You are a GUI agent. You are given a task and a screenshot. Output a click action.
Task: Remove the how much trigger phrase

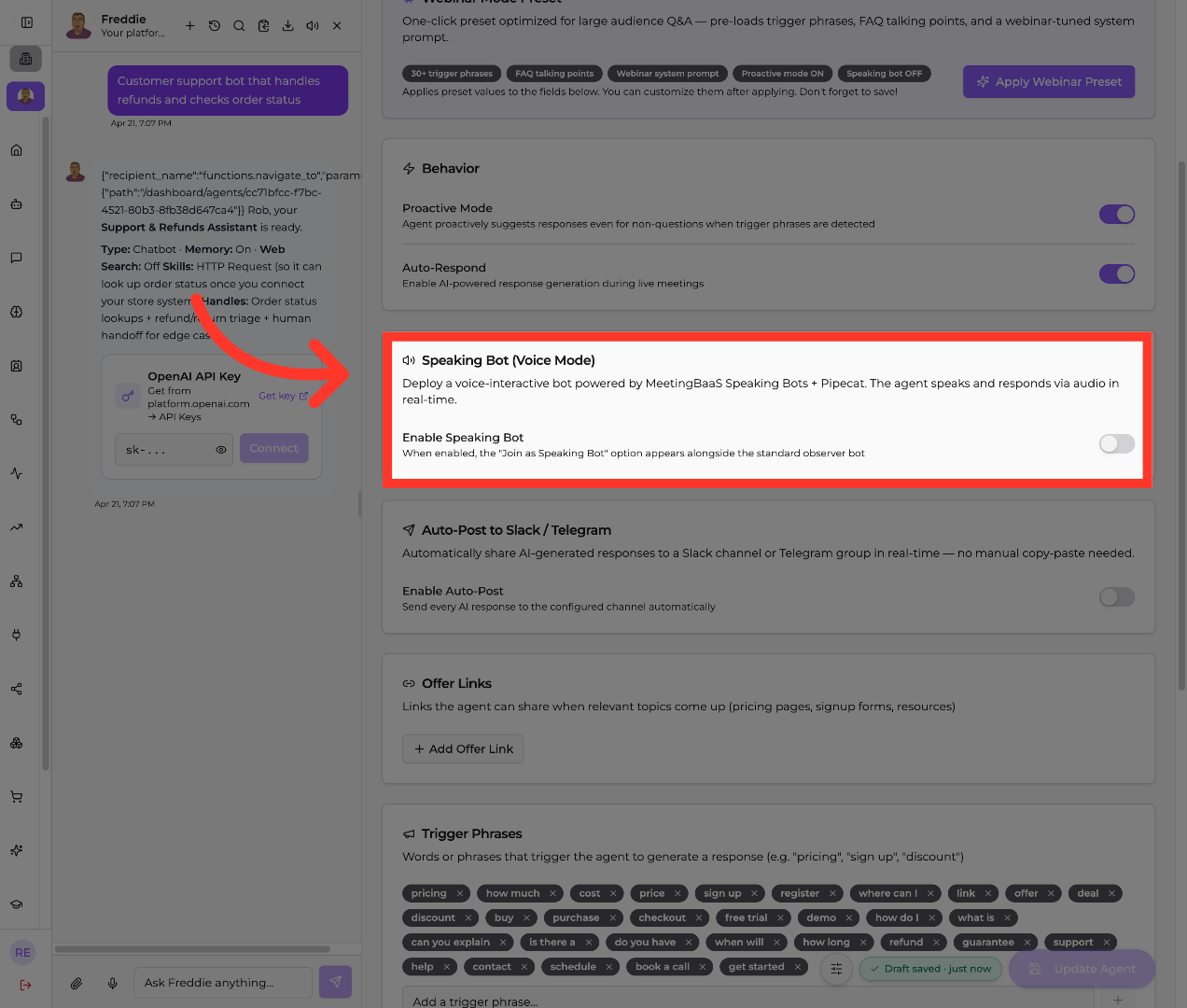click(x=552, y=893)
